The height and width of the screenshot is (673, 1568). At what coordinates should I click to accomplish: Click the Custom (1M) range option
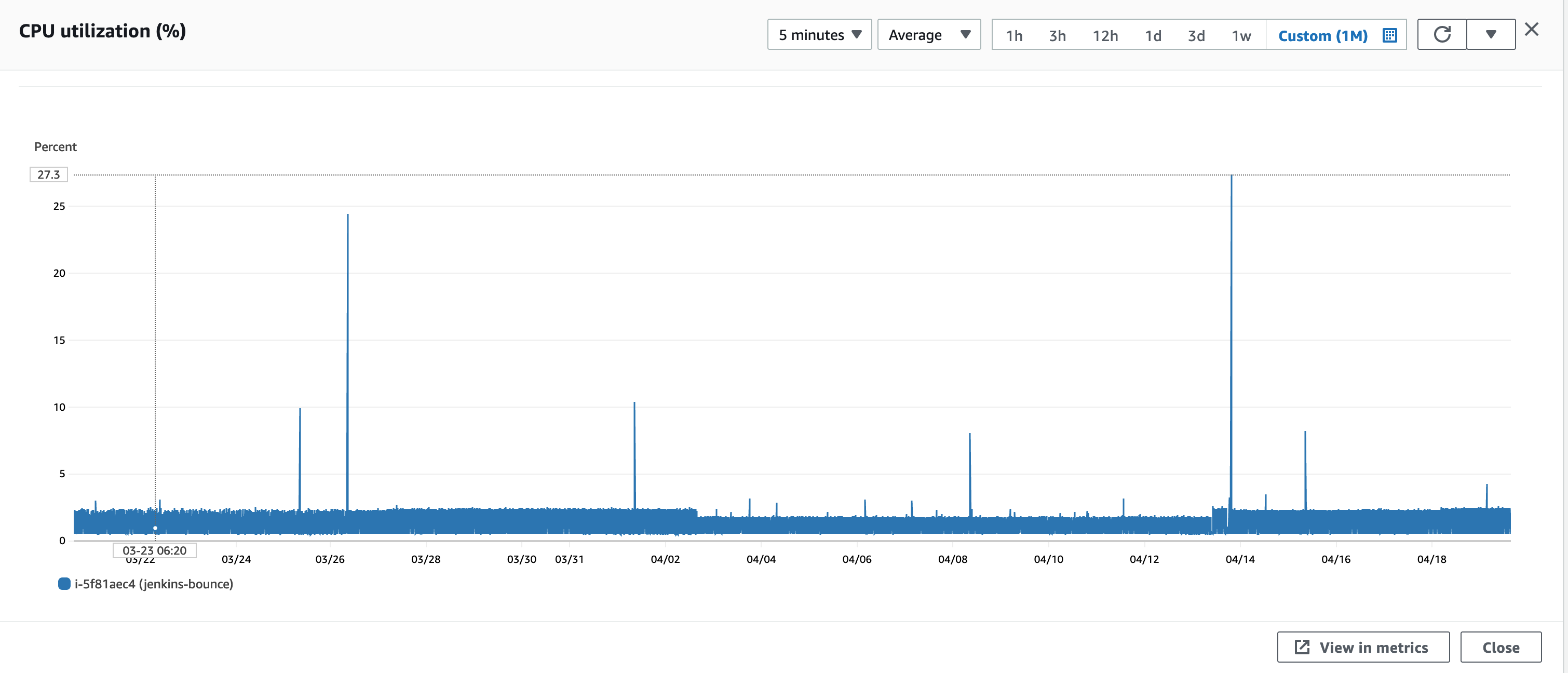point(1322,36)
